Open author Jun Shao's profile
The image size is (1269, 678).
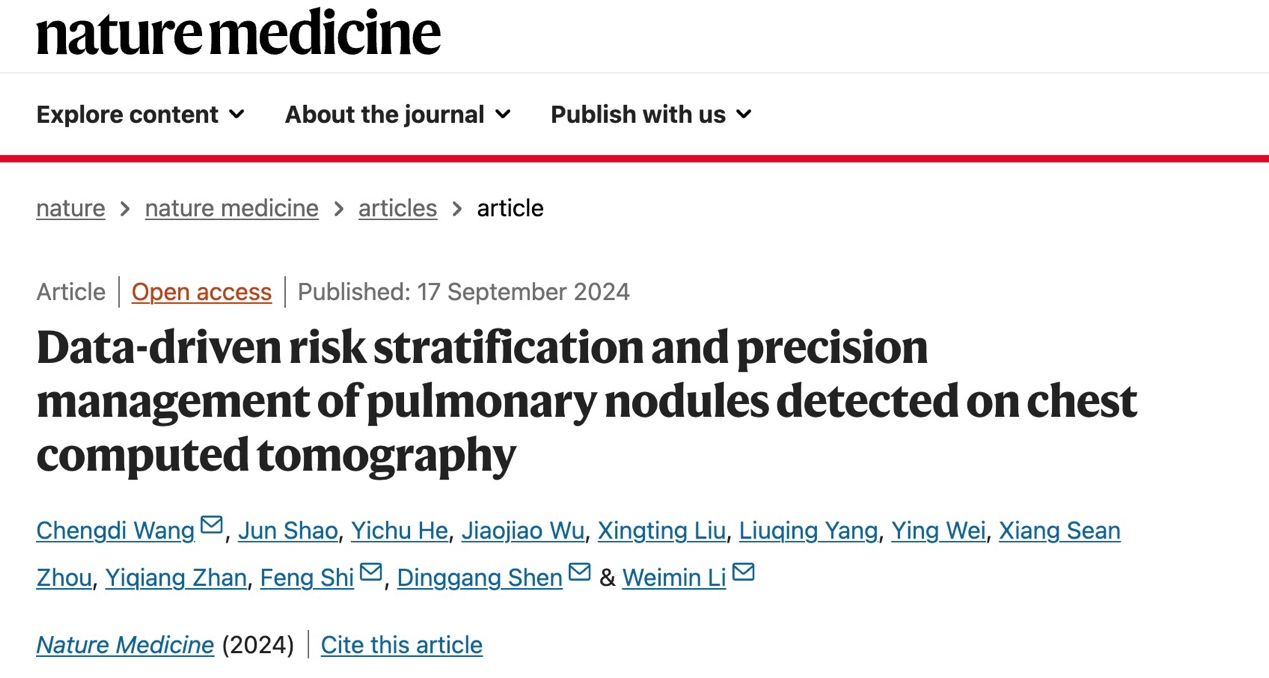coord(287,531)
